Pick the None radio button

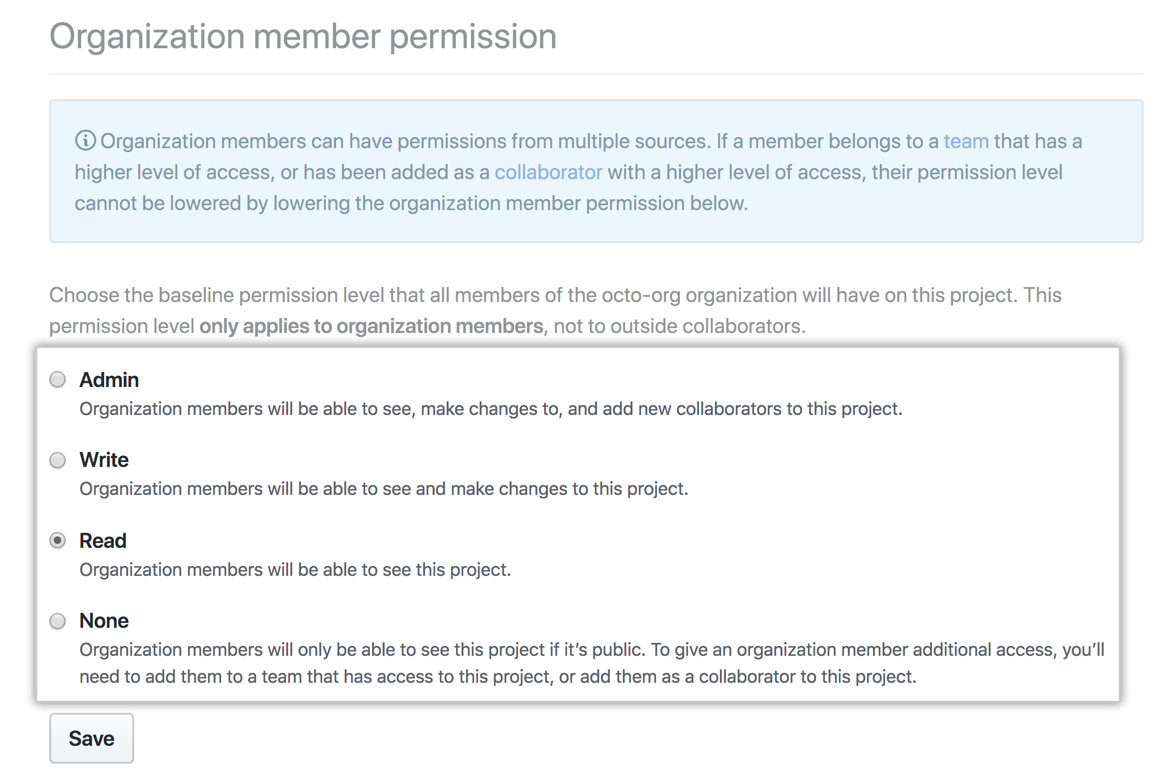coord(58,621)
